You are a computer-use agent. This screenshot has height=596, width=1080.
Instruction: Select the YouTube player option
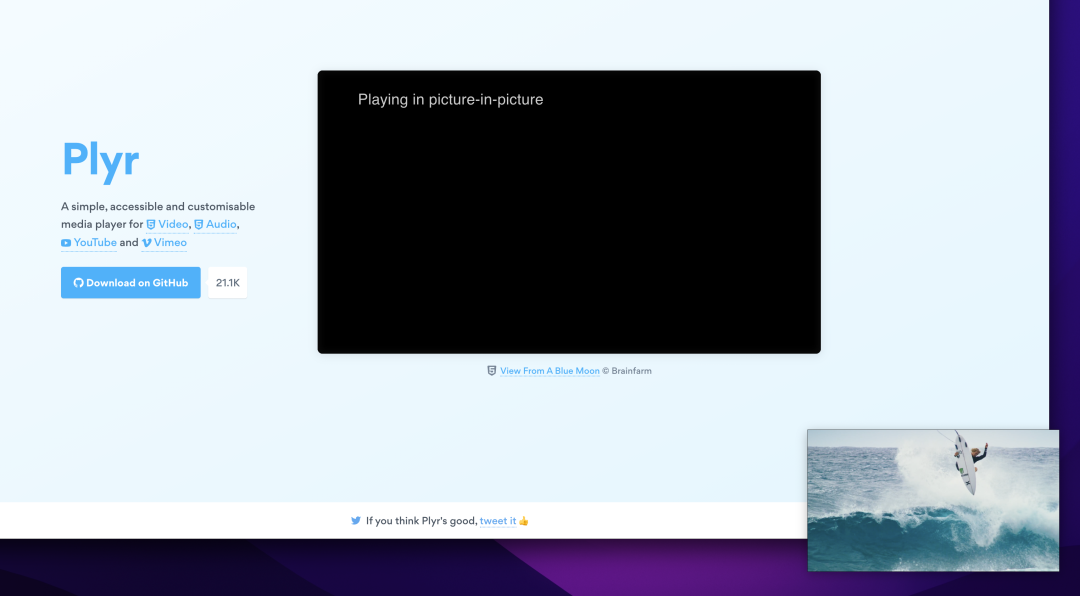pyautogui.click(x=95, y=243)
